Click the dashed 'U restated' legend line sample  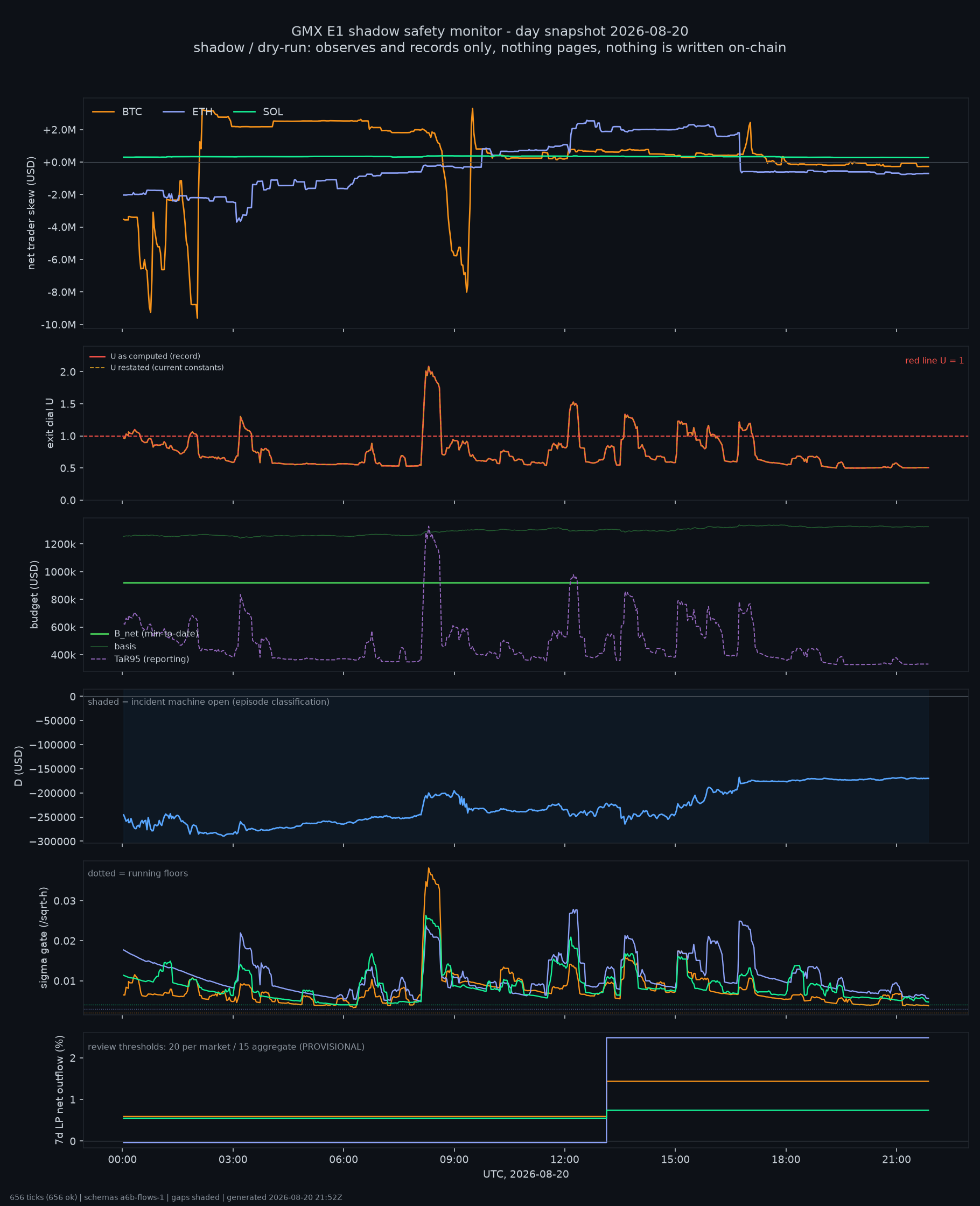[97, 368]
